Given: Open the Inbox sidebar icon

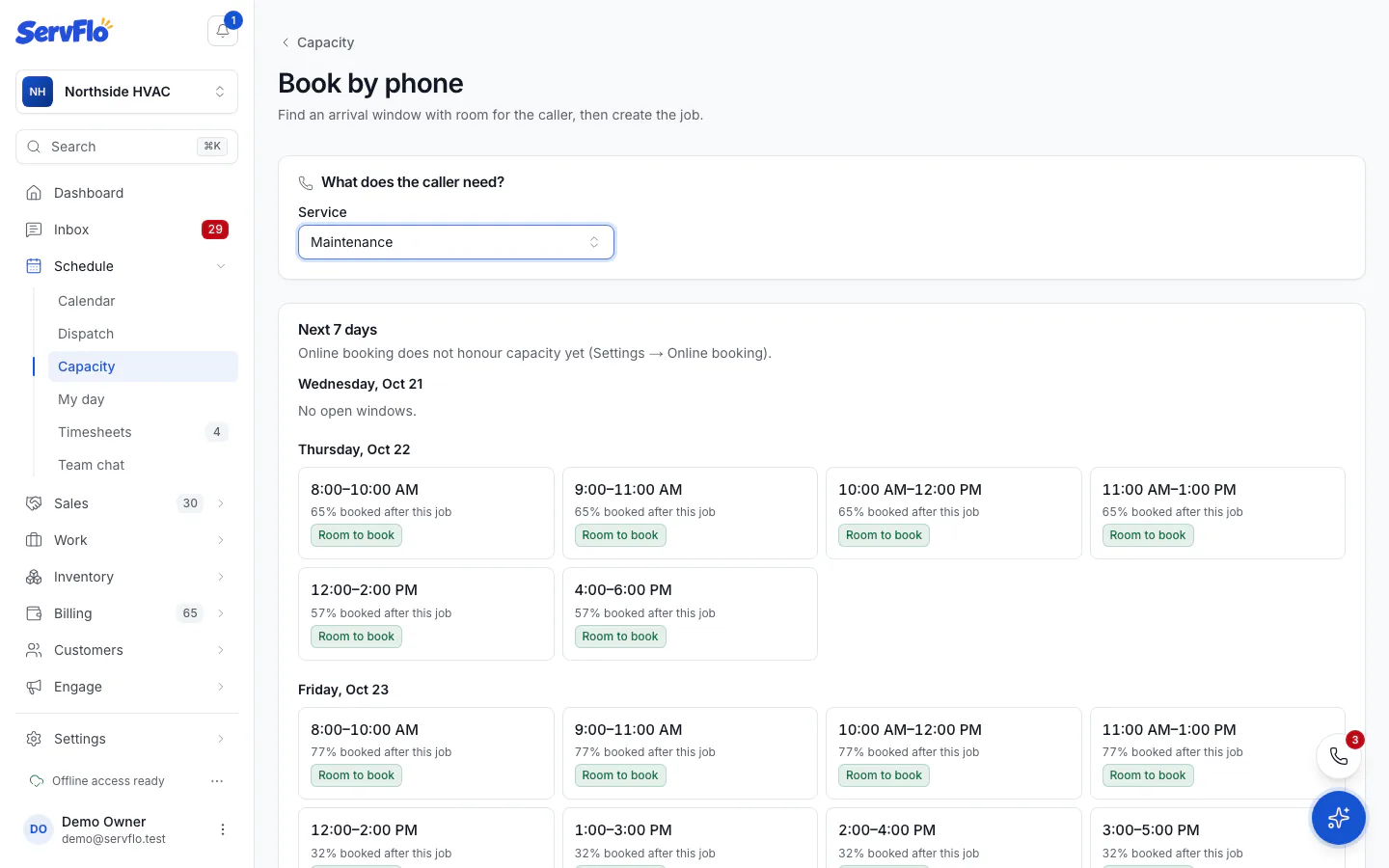Looking at the screenshot, I should (34, 230).
